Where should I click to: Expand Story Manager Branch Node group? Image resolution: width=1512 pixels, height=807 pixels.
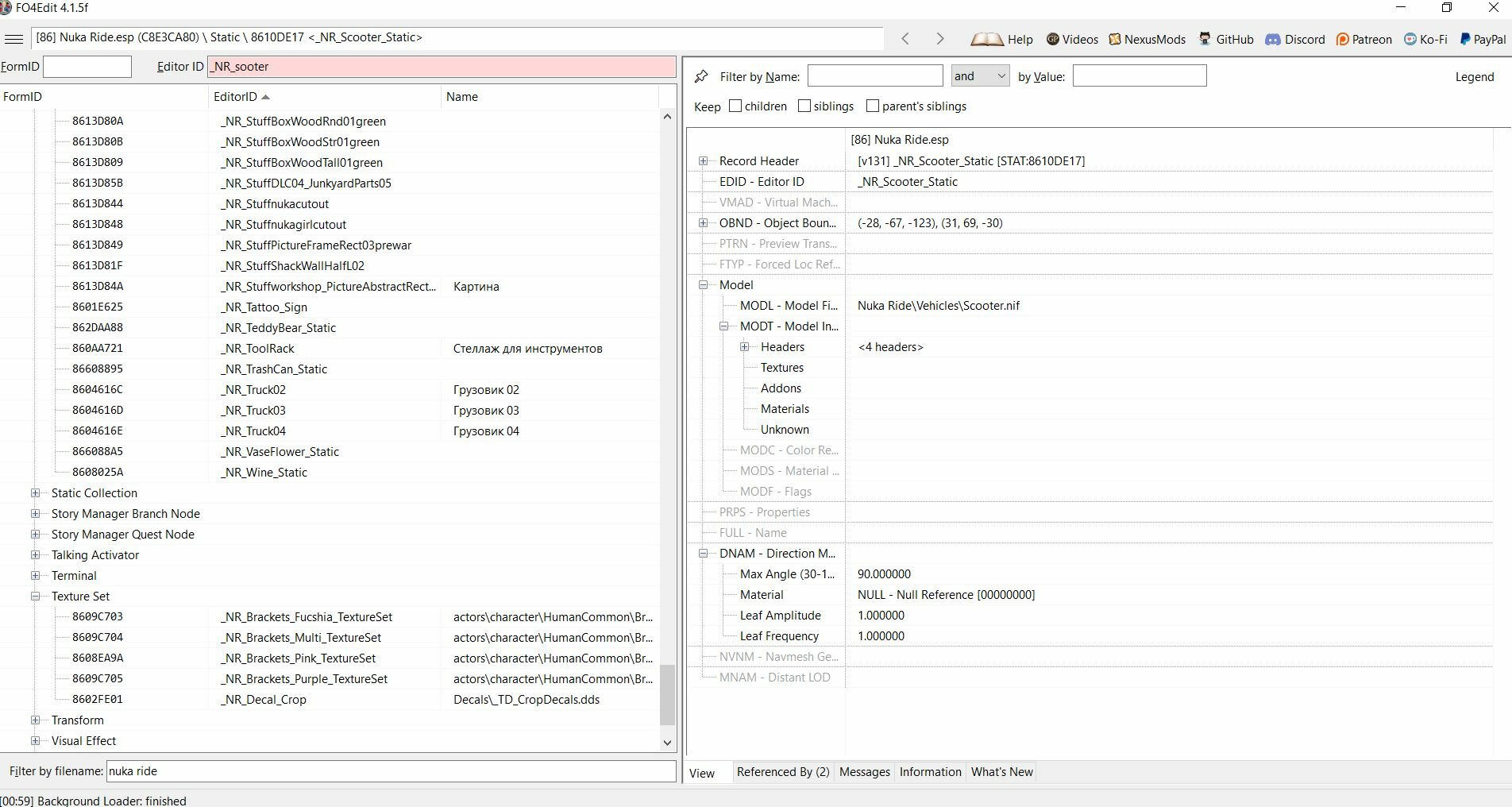35,513
